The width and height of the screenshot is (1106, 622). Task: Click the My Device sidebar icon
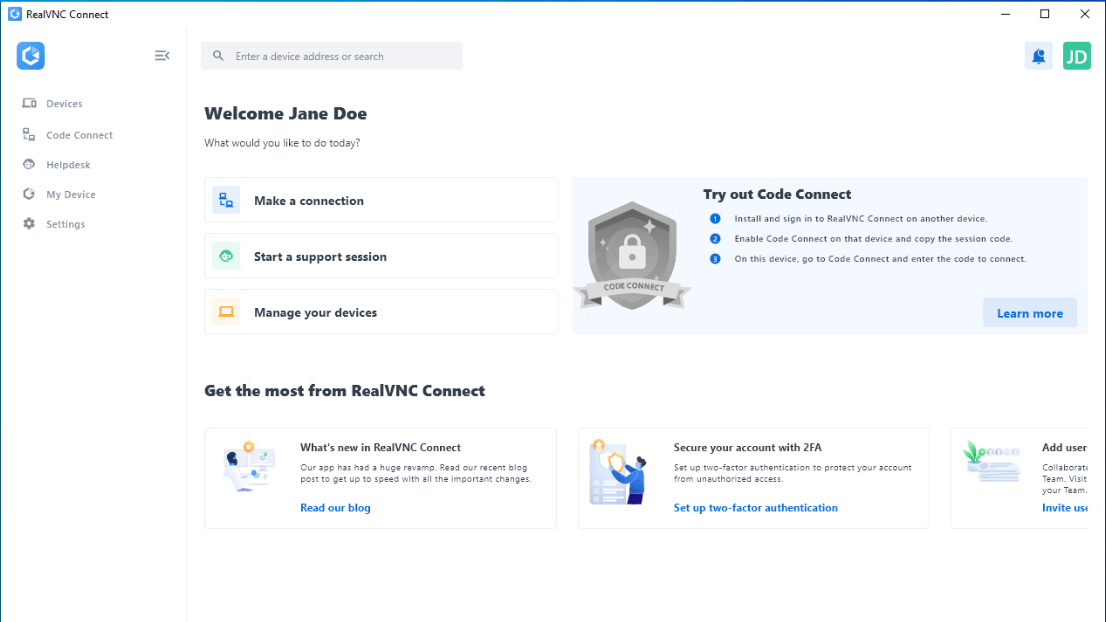tap(29, 195)
